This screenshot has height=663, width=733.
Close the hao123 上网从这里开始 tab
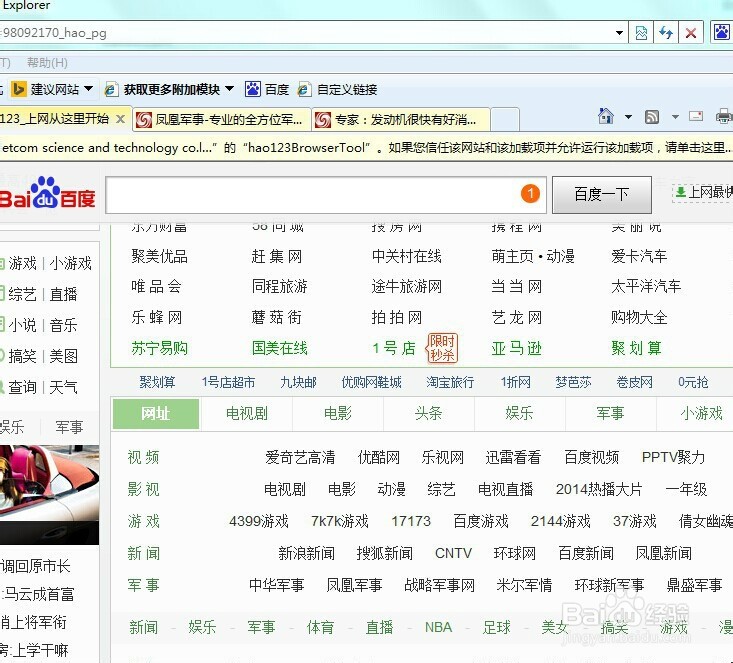click(x=120, y=119)
